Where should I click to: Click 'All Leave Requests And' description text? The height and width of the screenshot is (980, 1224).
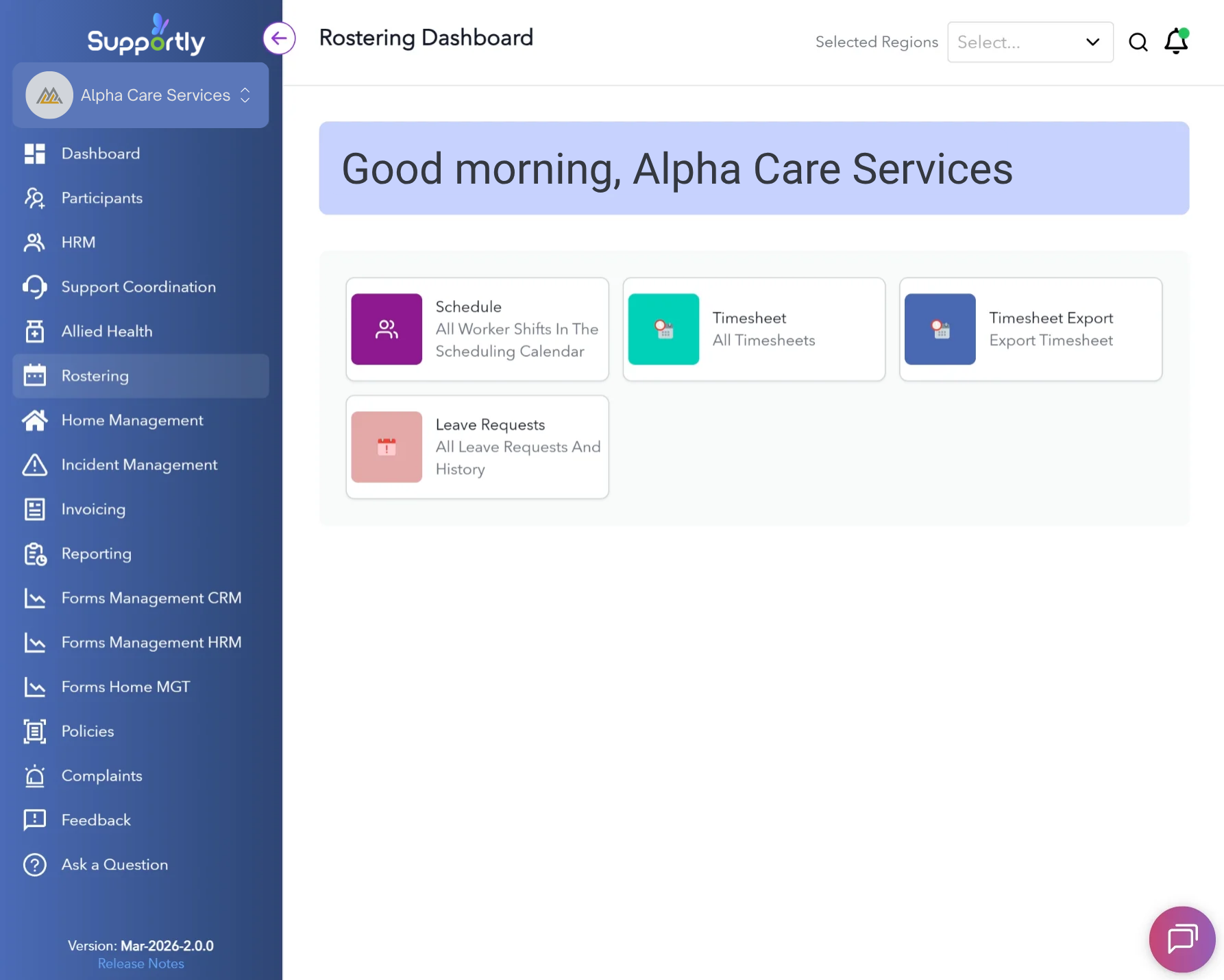tap(518, 447)
